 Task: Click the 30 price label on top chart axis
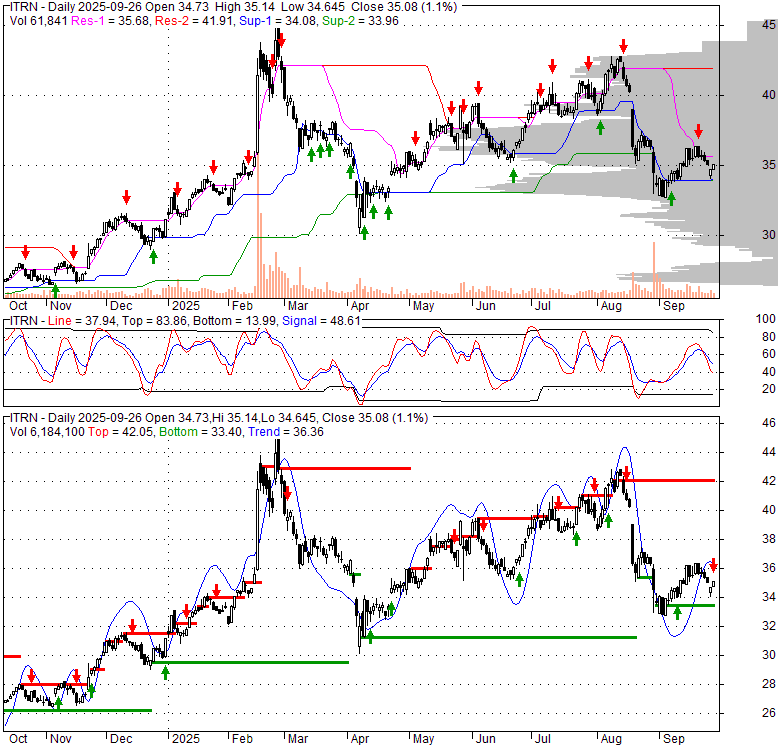pyautogui.click(x=769, y=235)
